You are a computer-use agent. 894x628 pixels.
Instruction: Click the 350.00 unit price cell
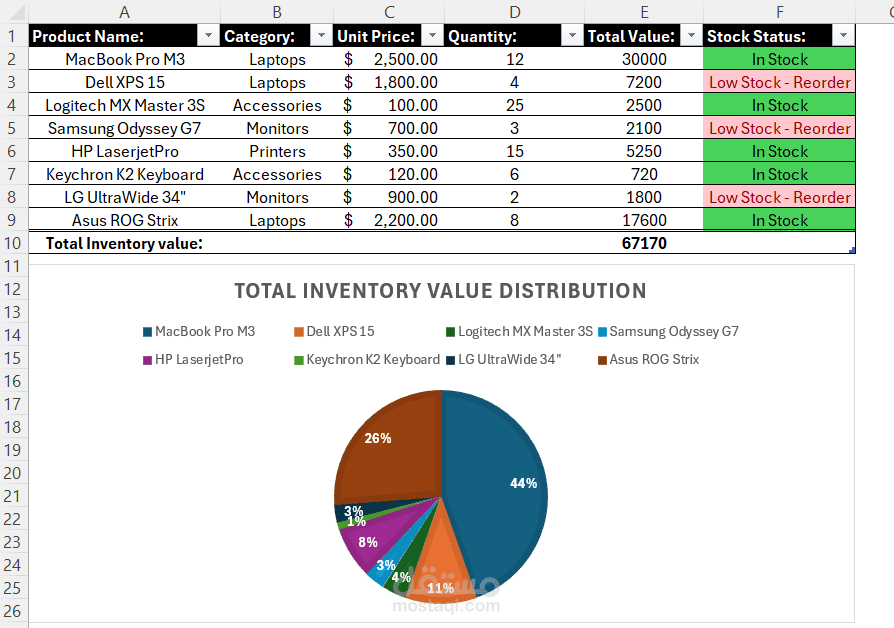[x=389, y=151]
